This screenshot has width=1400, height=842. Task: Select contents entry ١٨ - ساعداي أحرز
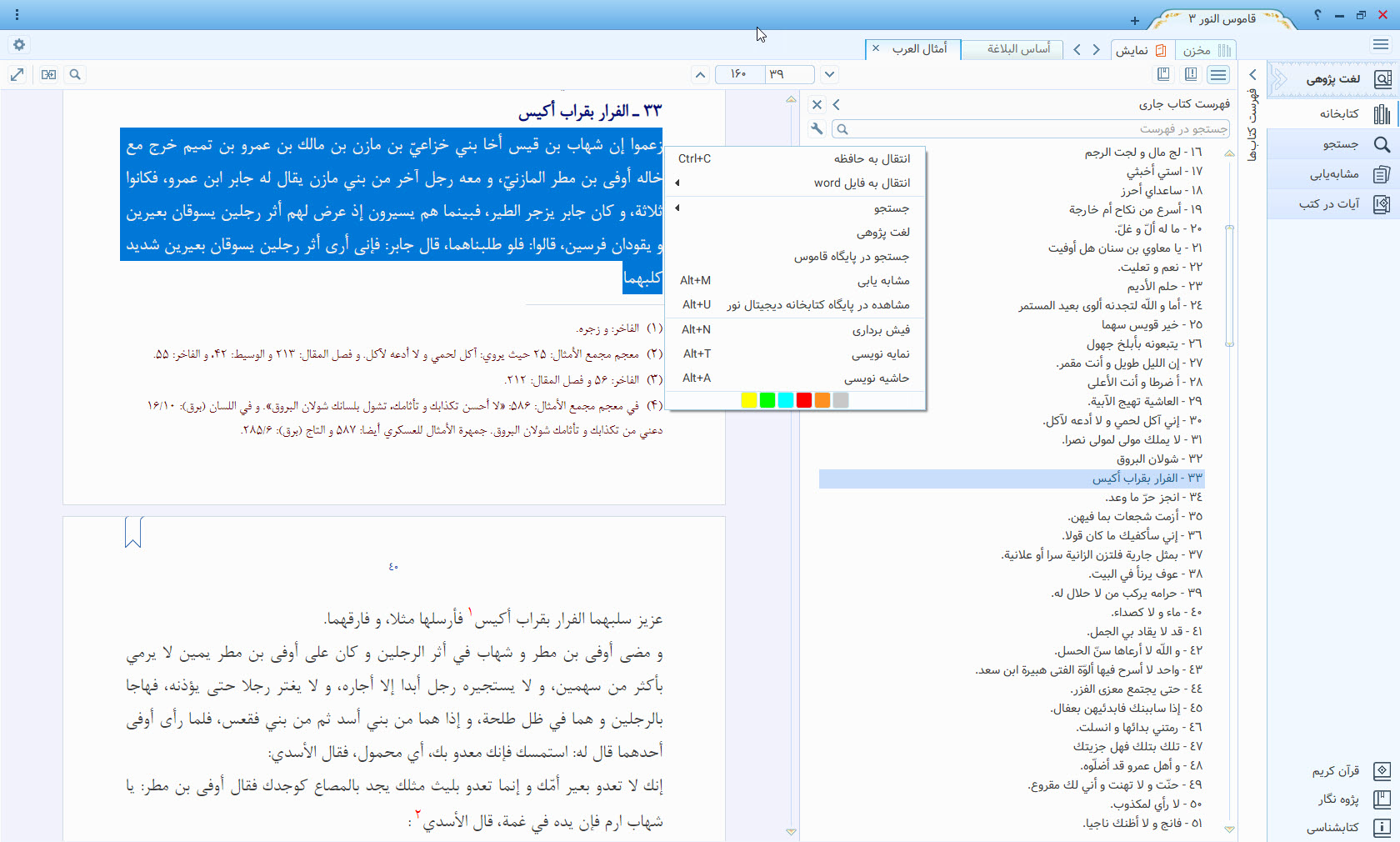point(1162,190)
